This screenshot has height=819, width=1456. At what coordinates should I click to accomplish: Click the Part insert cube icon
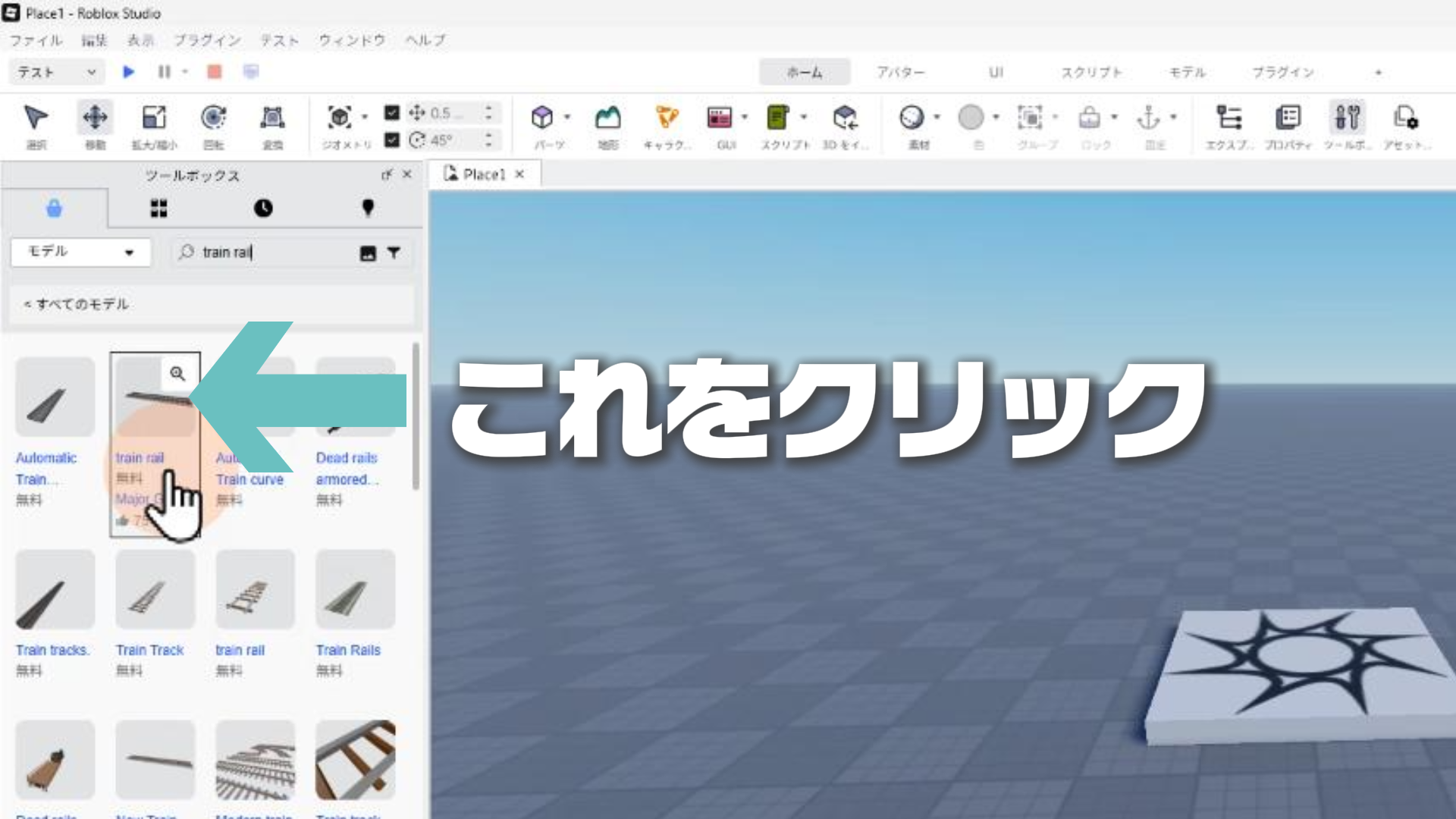click(x=542, y=118)
